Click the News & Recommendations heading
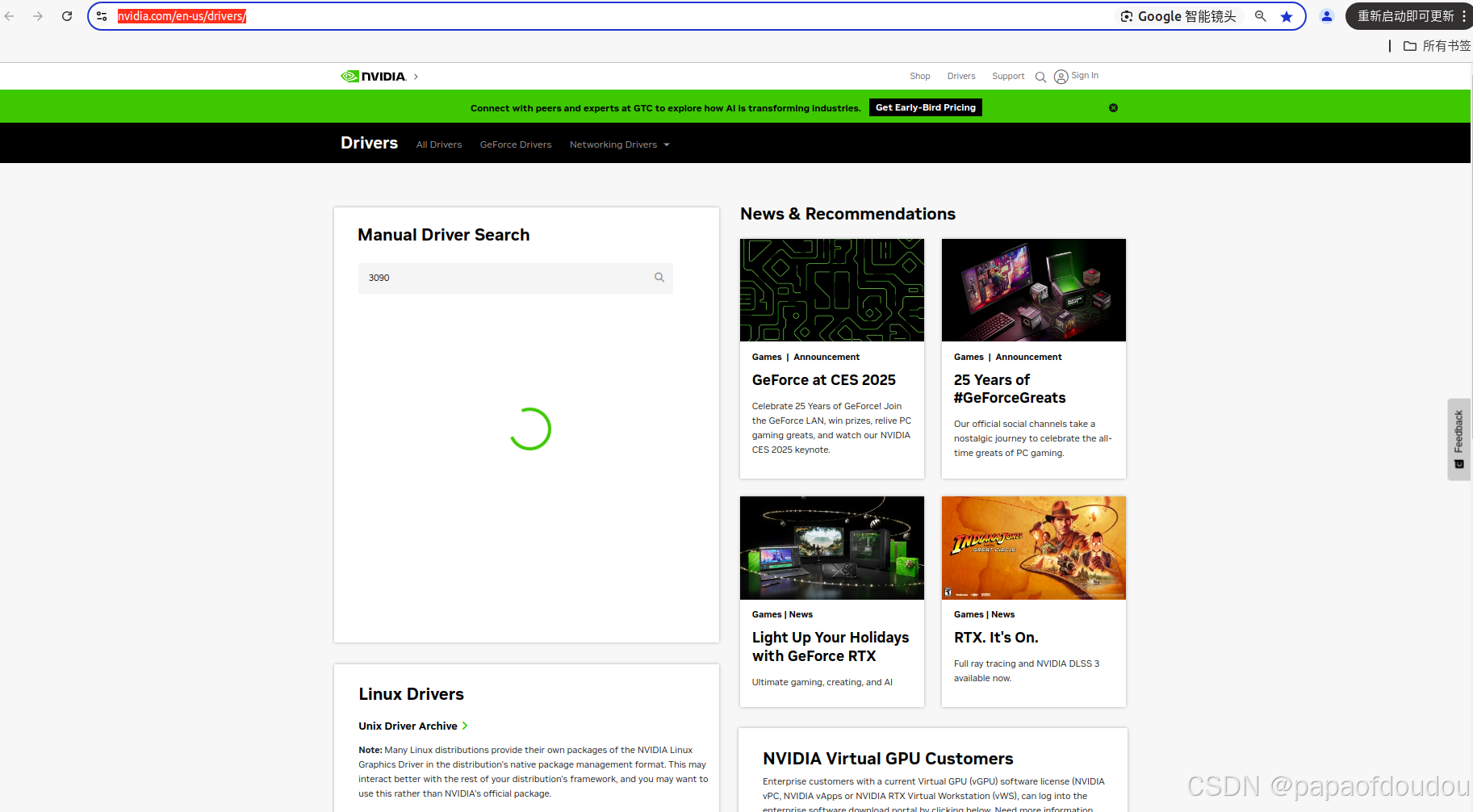Image resolution: width=1473 pixels, height=812 pixels. [x=848, y=214]
